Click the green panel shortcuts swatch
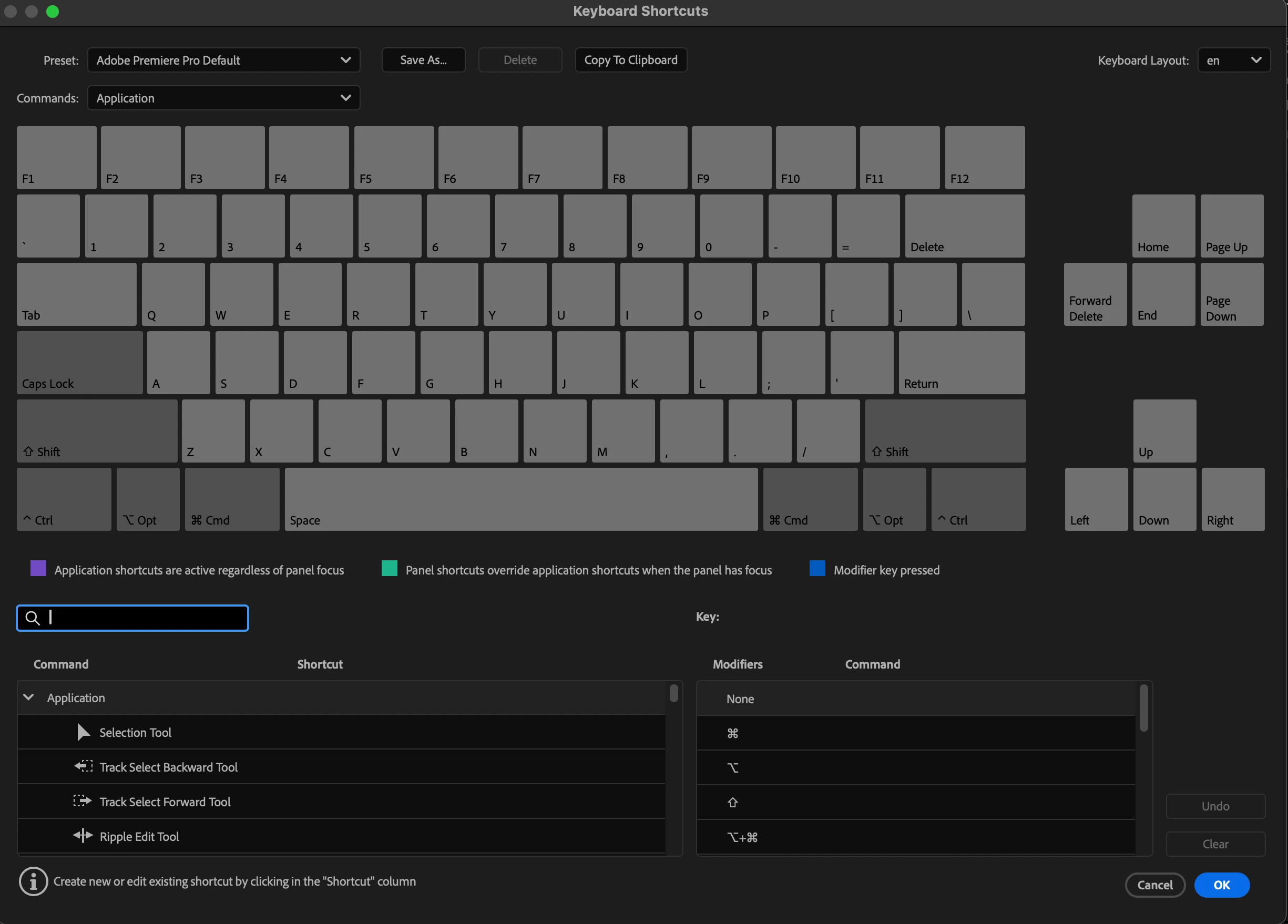 [389, 569]
